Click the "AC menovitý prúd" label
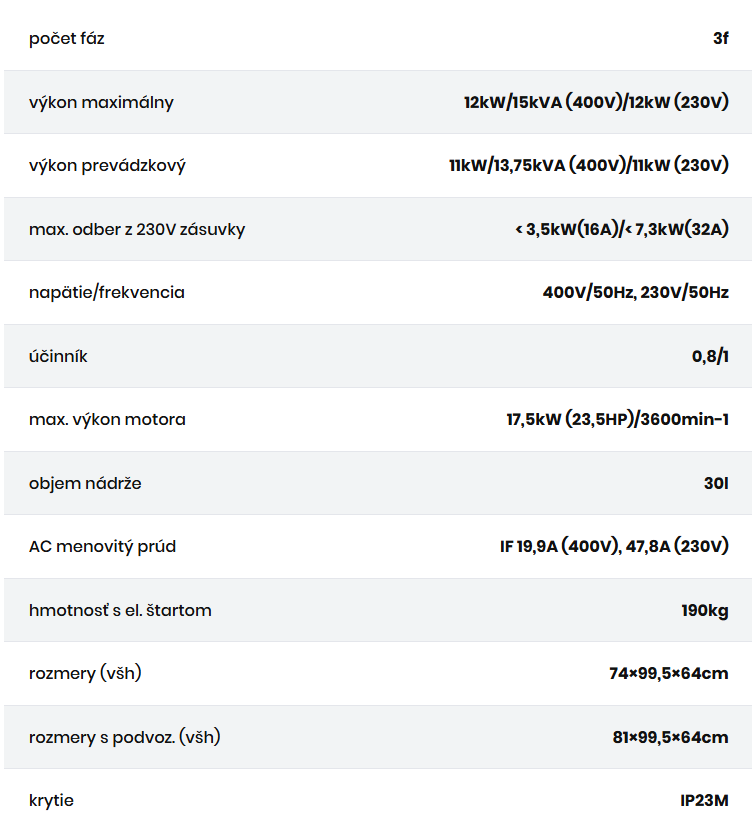 pyautogui.click(x=102, y=546)
